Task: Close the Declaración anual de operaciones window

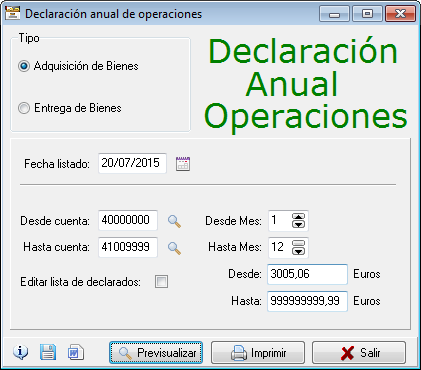Action: [x=400, y=14]
